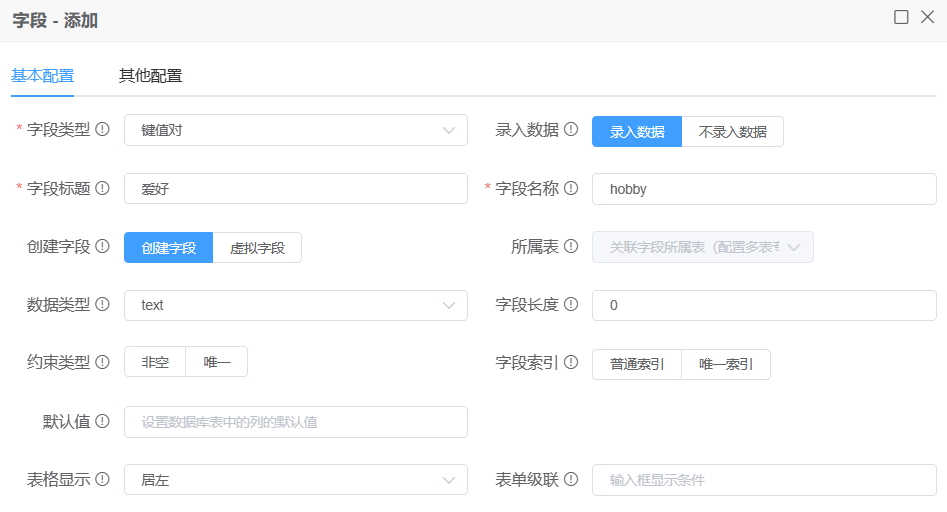Viewport: 947px width, 512px height.
Task: Click the 普通索引 button
Action: click(x=637, y=364)
